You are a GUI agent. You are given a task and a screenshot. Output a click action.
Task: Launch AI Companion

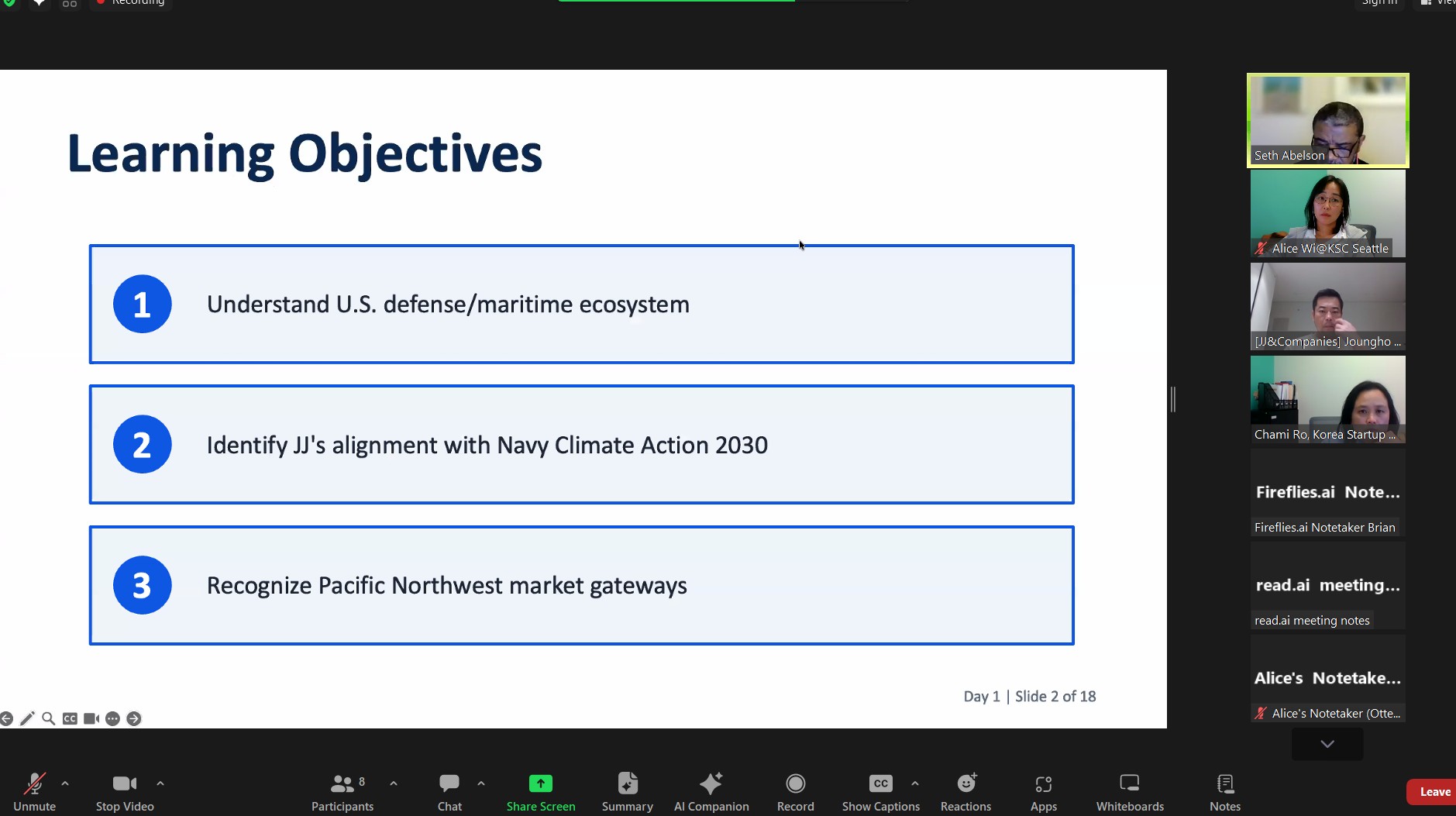pos(711,791)
